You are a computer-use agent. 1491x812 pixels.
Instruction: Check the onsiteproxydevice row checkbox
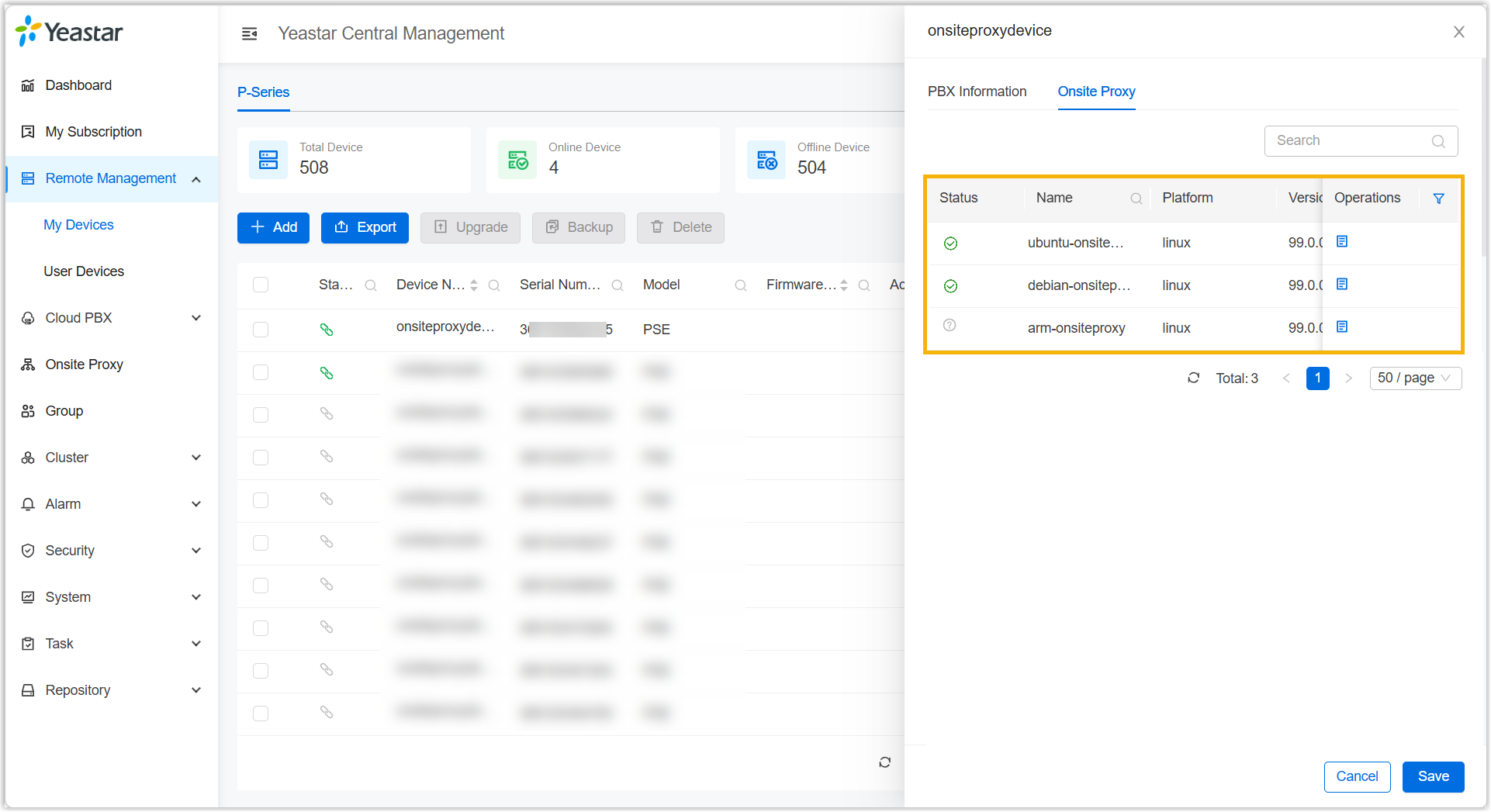(261, 330)
